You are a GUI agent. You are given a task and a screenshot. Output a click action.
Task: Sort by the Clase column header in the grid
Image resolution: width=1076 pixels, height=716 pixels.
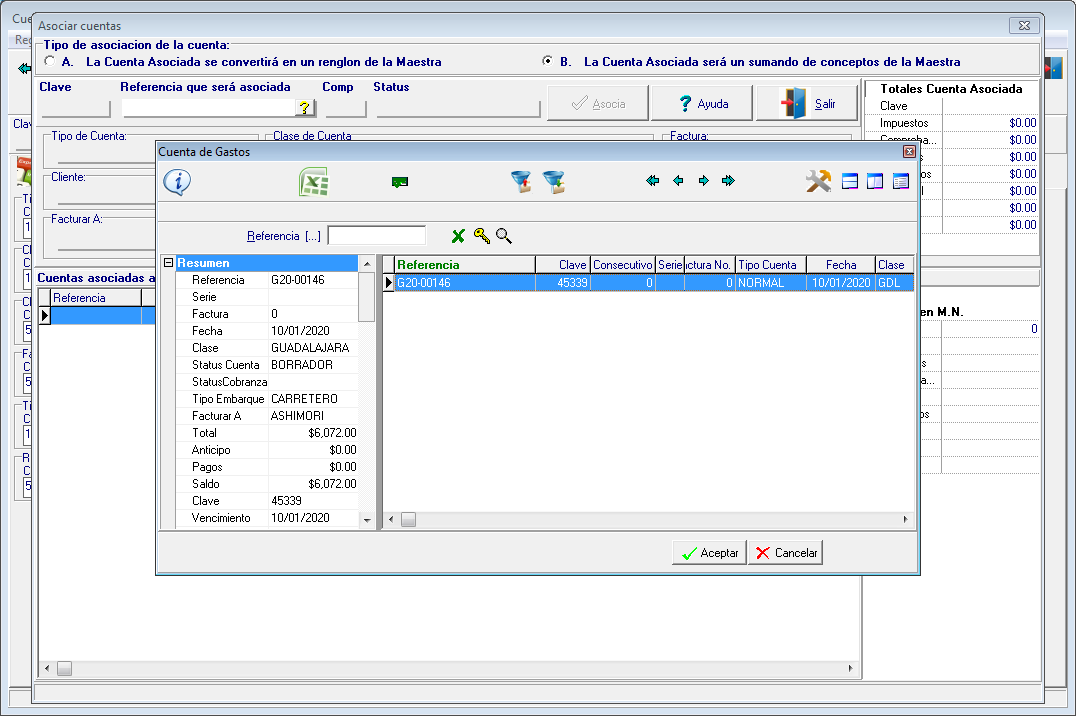pos(895,265)
